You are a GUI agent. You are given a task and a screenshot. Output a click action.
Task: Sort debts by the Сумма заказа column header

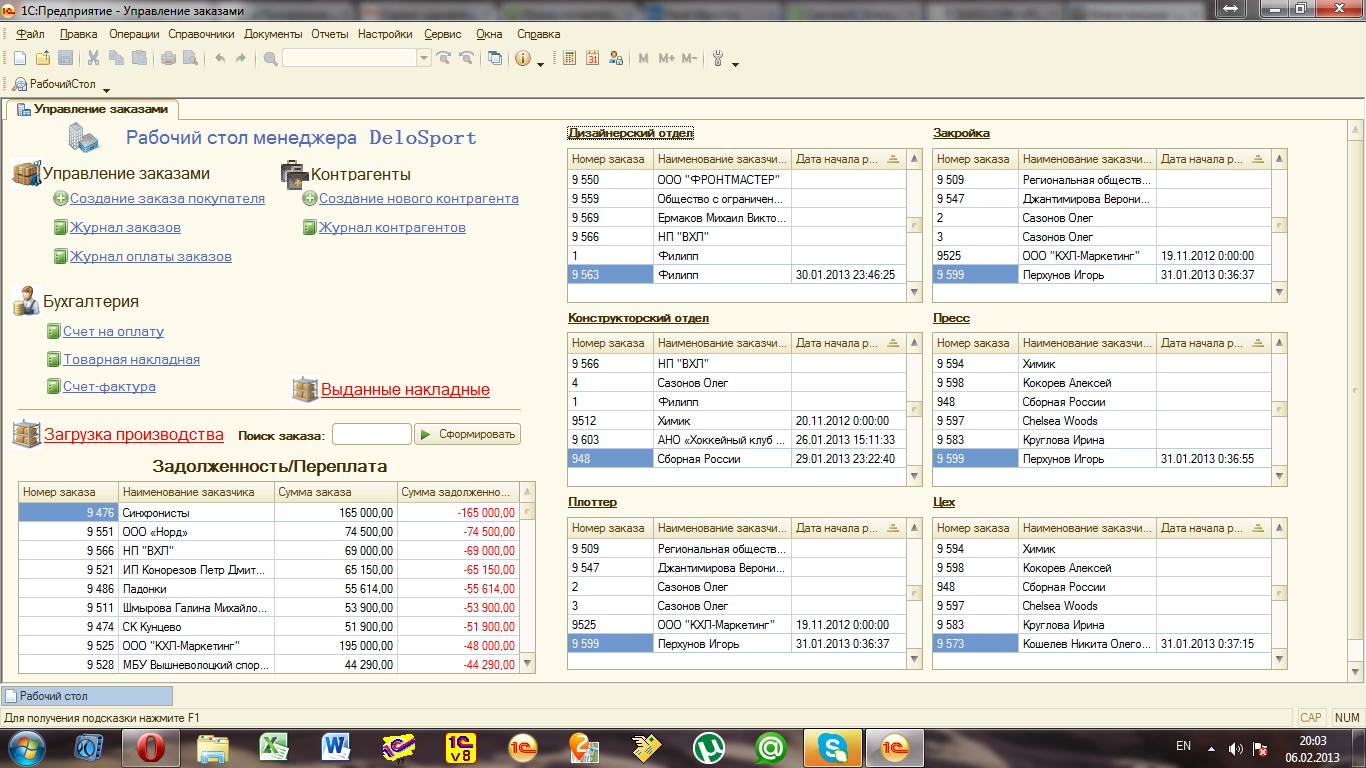(334, 492)
